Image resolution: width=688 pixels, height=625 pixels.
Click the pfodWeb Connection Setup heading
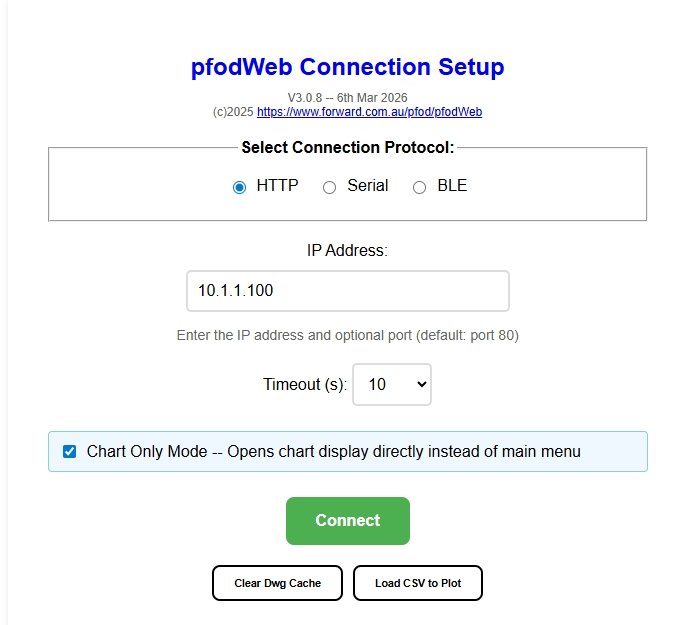pos(347,67)
